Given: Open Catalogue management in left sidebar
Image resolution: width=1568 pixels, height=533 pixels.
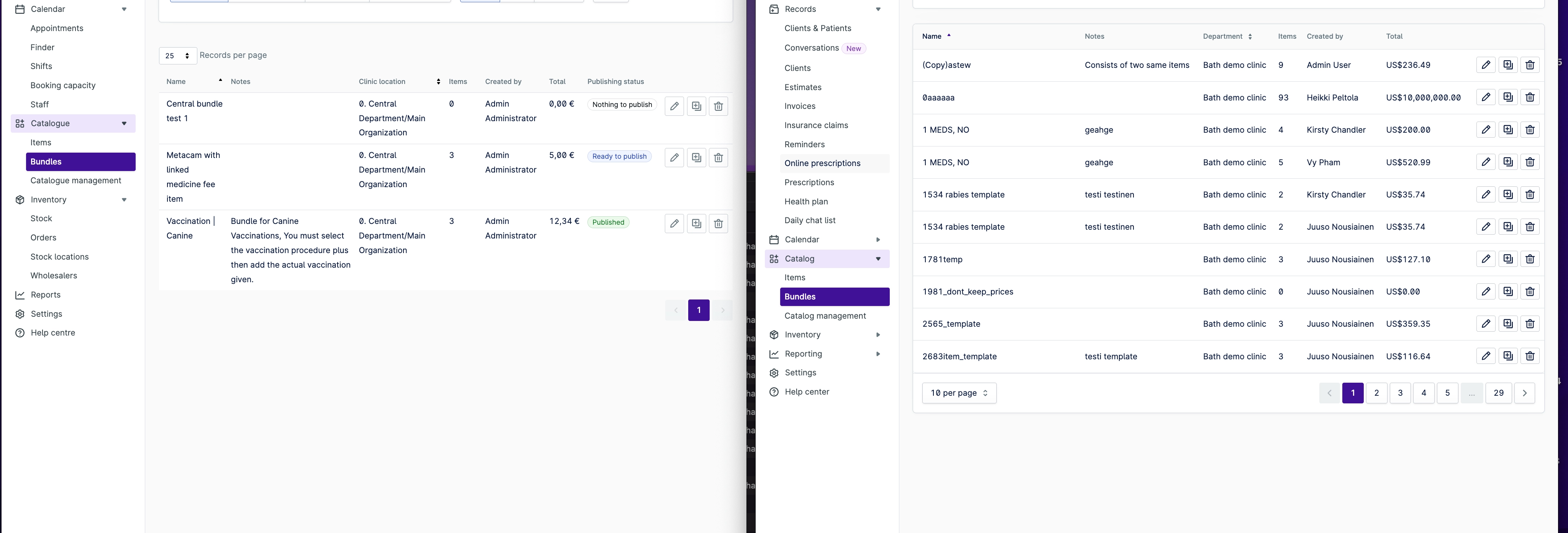Looking at the screenshot, I should [76, 180].
